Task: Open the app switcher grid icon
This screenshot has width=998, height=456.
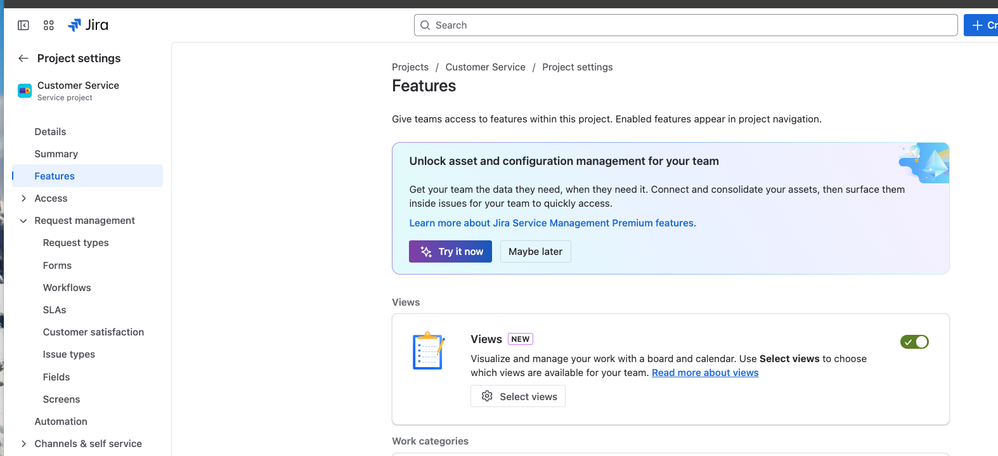Action: click(48, 25)
